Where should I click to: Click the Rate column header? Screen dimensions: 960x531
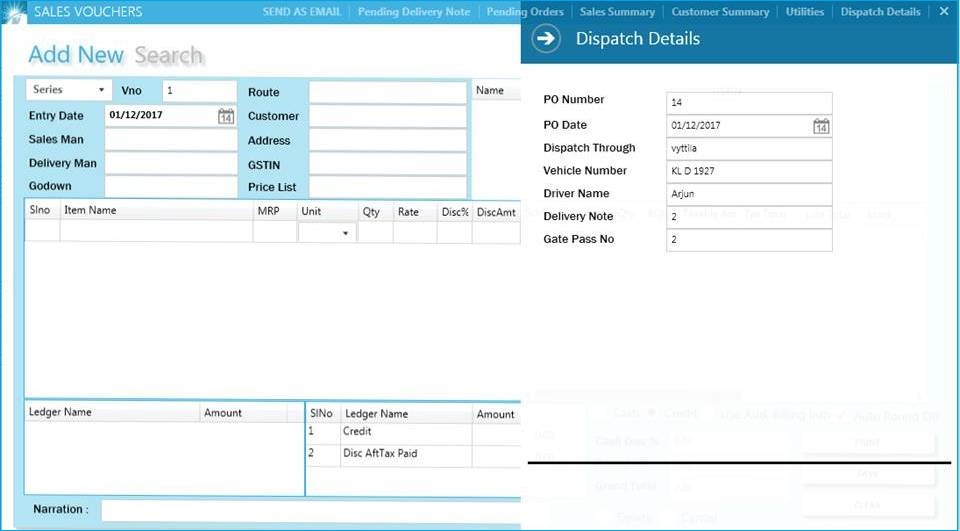click(x=415, y=212)
